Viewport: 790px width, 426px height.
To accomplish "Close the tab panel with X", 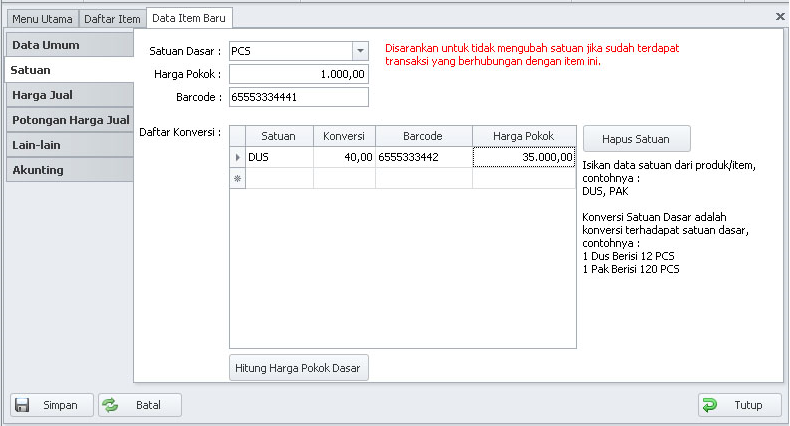I will [x=780, y=17].
